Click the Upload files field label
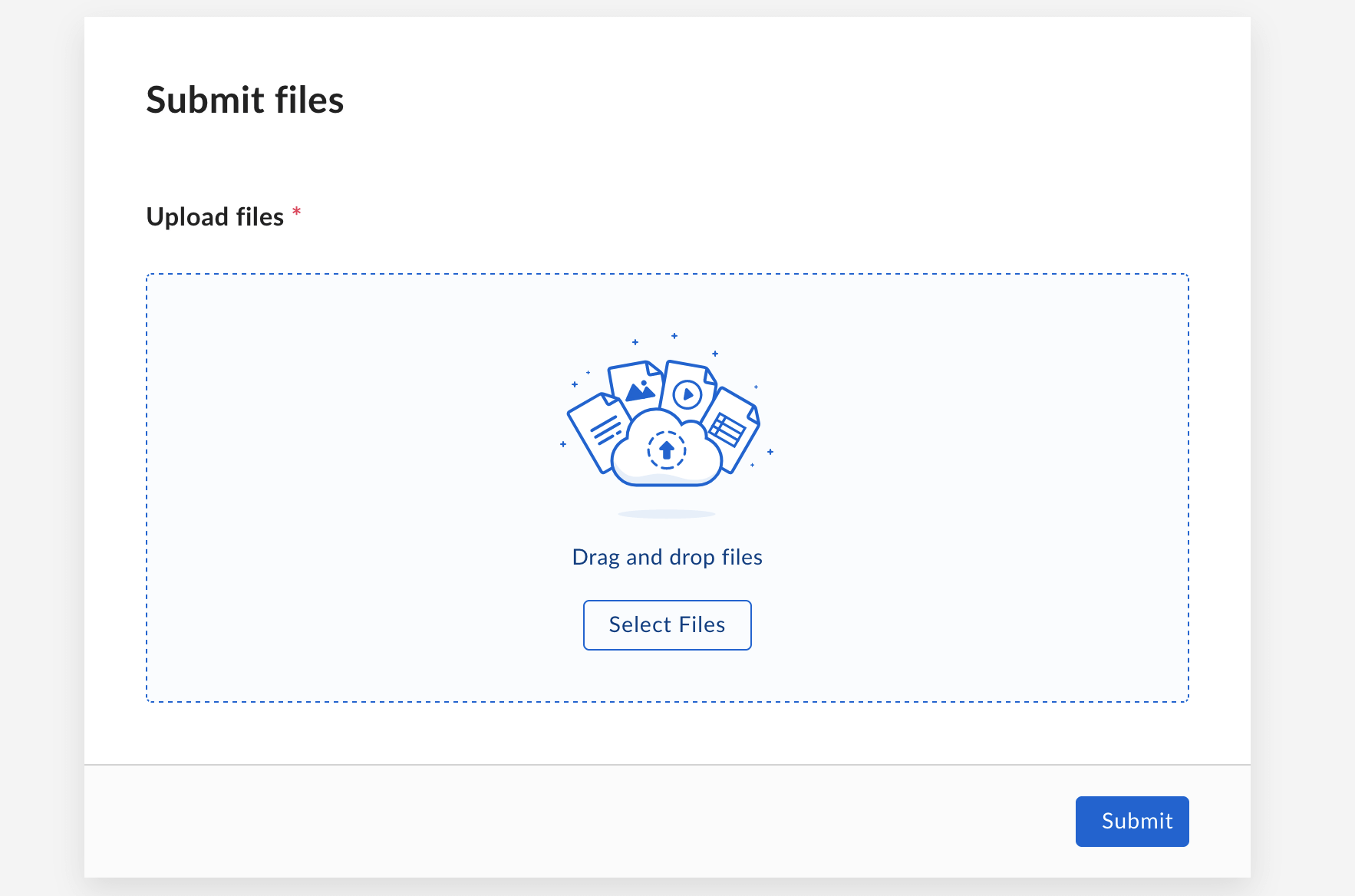The width and height of the screenshot is (1355, 896). tap(215, 217)
